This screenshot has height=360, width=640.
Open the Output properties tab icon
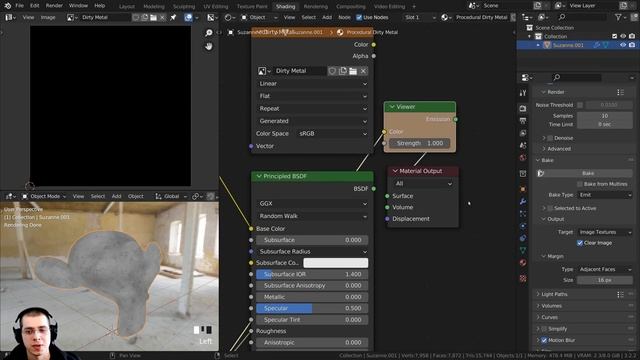click(x=523, y=121)
